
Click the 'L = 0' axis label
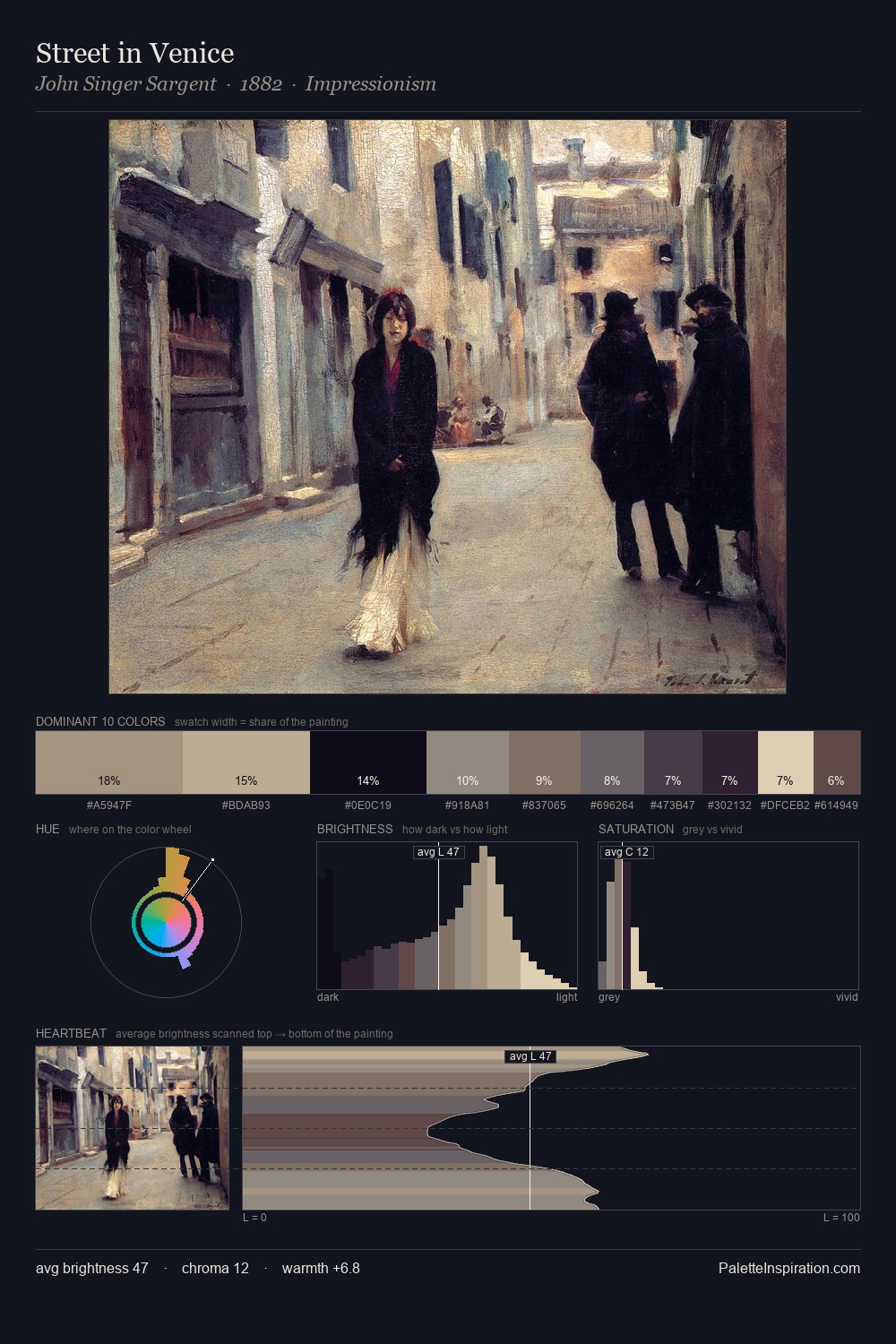(x=254, y=1218)
